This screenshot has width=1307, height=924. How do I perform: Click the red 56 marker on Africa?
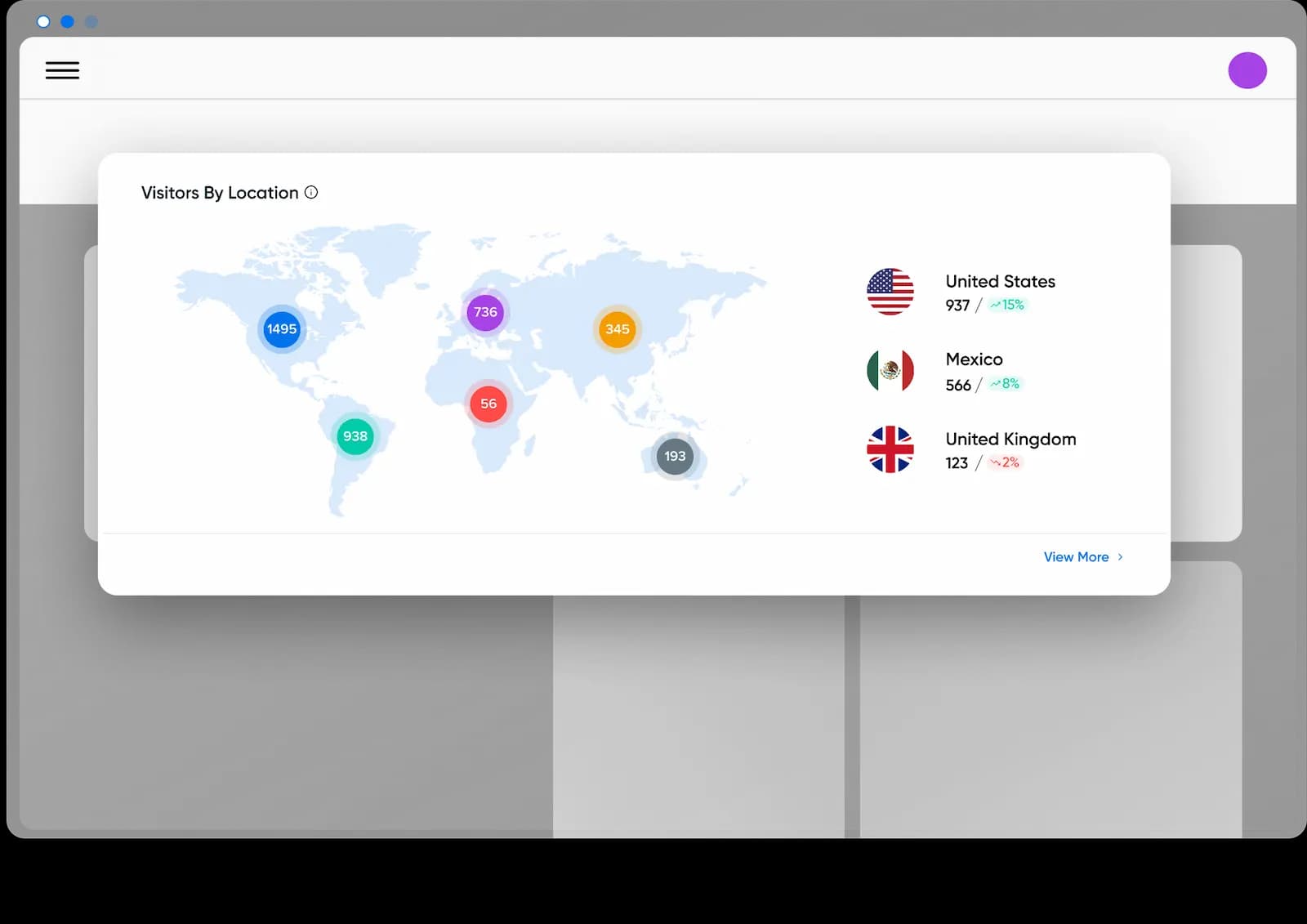tap(488, 403)
